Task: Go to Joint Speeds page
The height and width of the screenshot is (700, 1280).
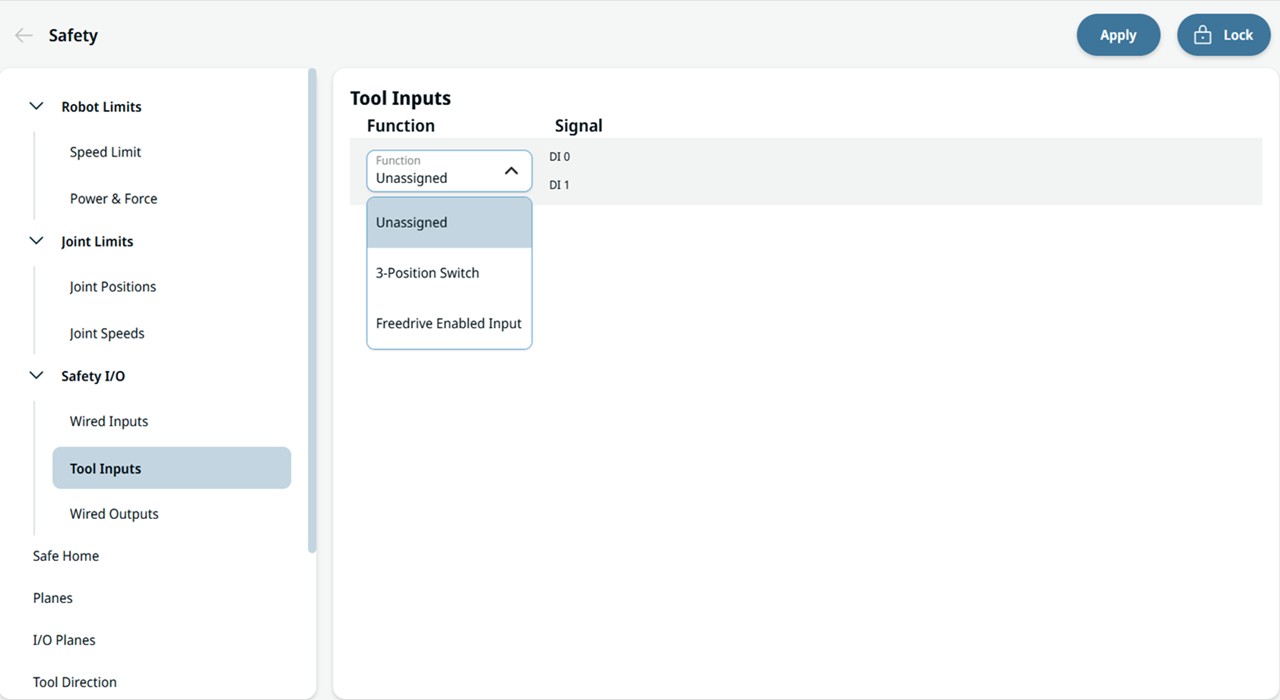Action: [x=107, y=333]
